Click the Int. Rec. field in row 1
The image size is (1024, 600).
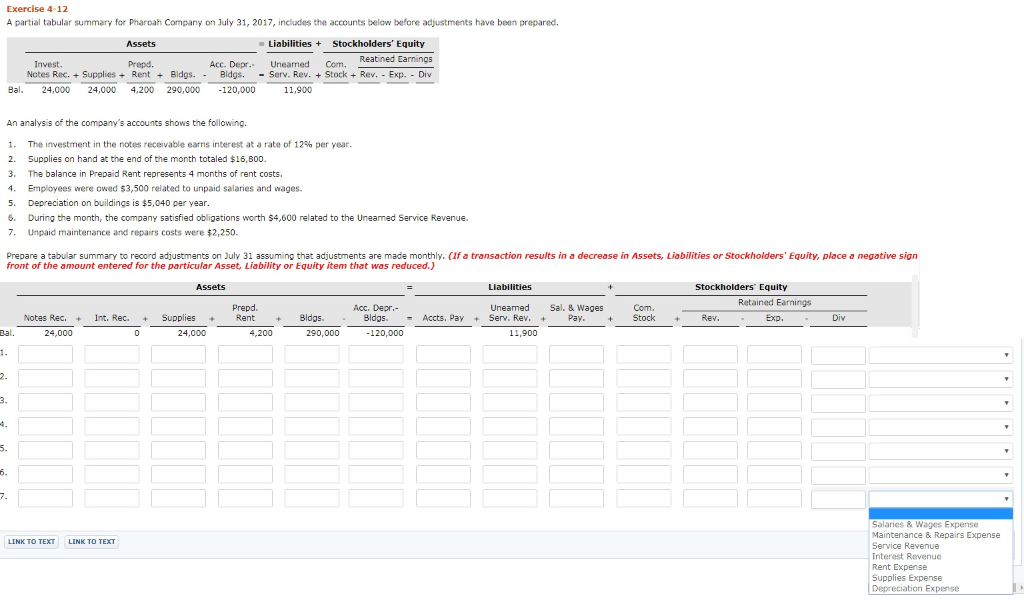(113, 352)
